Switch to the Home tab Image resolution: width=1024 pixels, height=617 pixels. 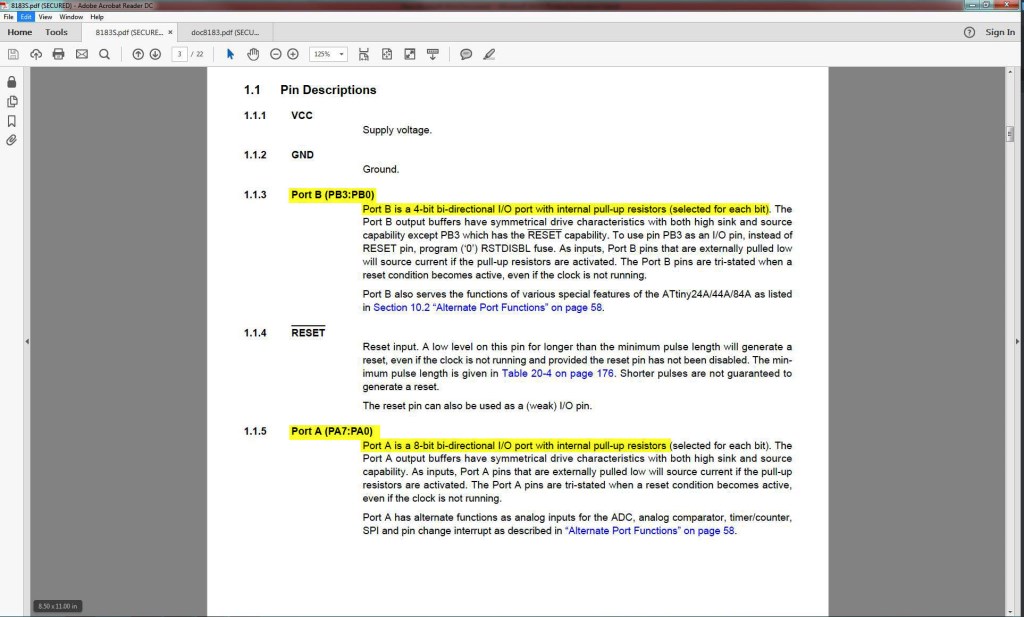point(20,32)
